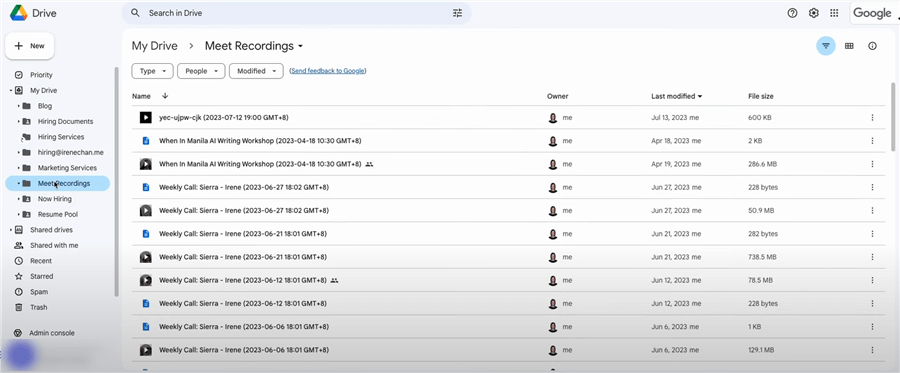Image resolution: width=900 pixels, height=373 pixels.
Task: Open Shared with me
Action: pos(55,245)
